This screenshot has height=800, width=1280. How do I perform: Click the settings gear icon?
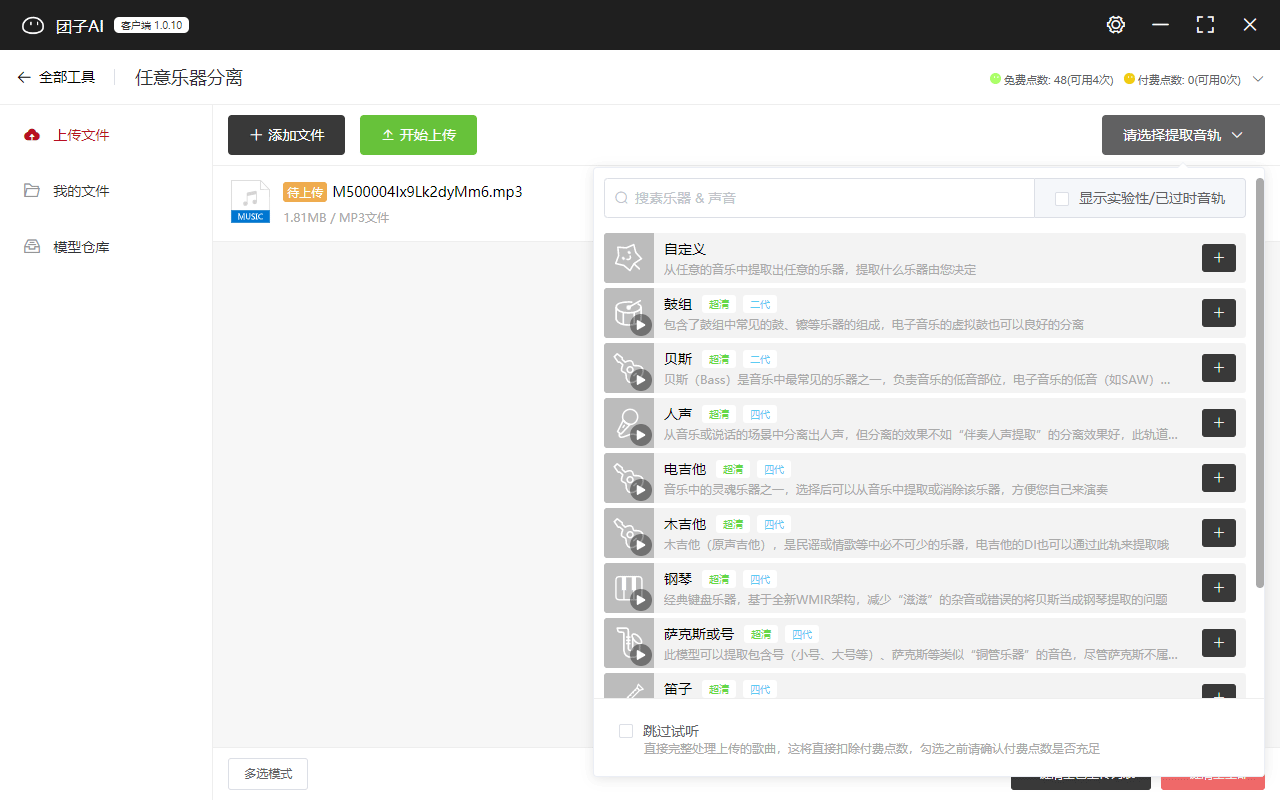click(1115, 24)
